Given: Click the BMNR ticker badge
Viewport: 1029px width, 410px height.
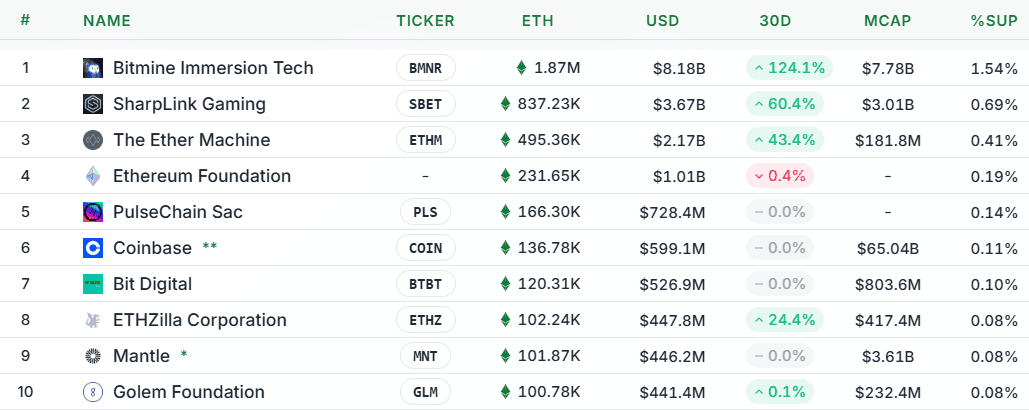Looking at the screenshot, I should click(x=425, y=68).
